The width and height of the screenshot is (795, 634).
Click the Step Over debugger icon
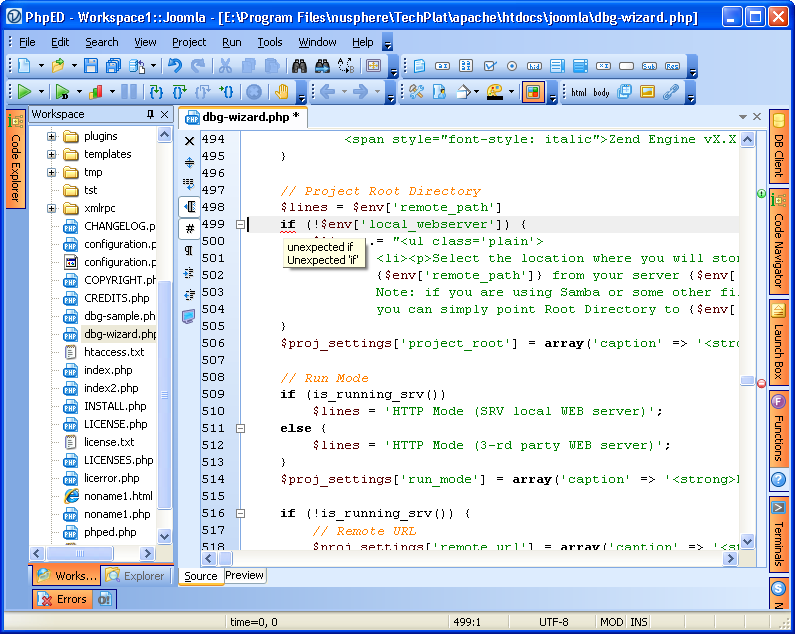(x=179, y=92)
